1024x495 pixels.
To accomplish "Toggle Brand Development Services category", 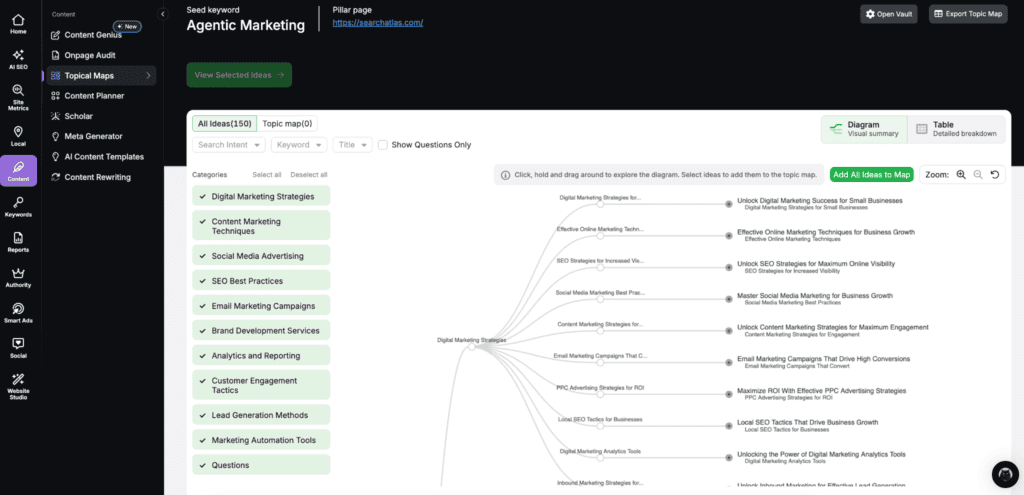I will [261, 330].
